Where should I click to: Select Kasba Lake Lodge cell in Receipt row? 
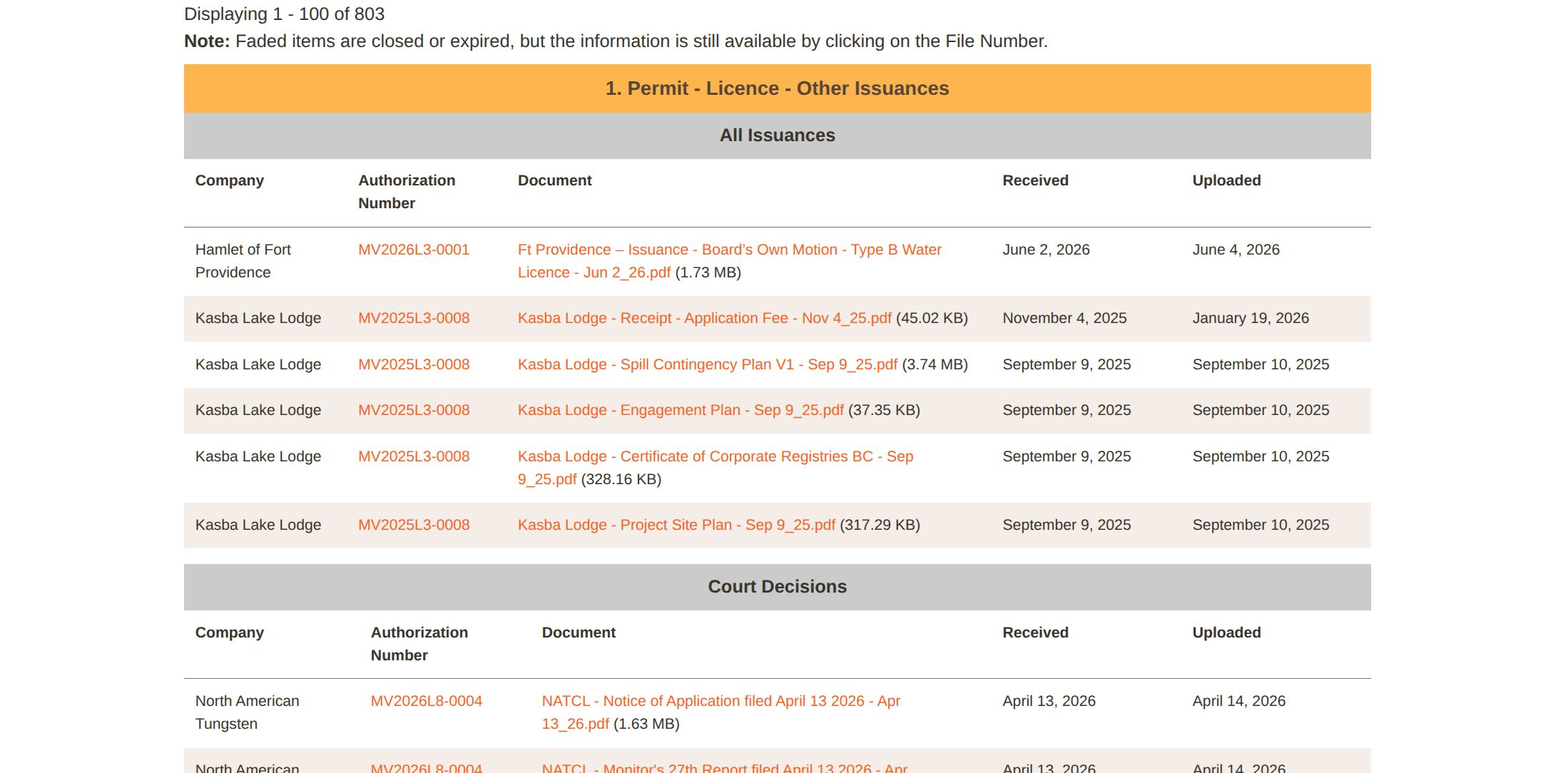tap(258, 318)
